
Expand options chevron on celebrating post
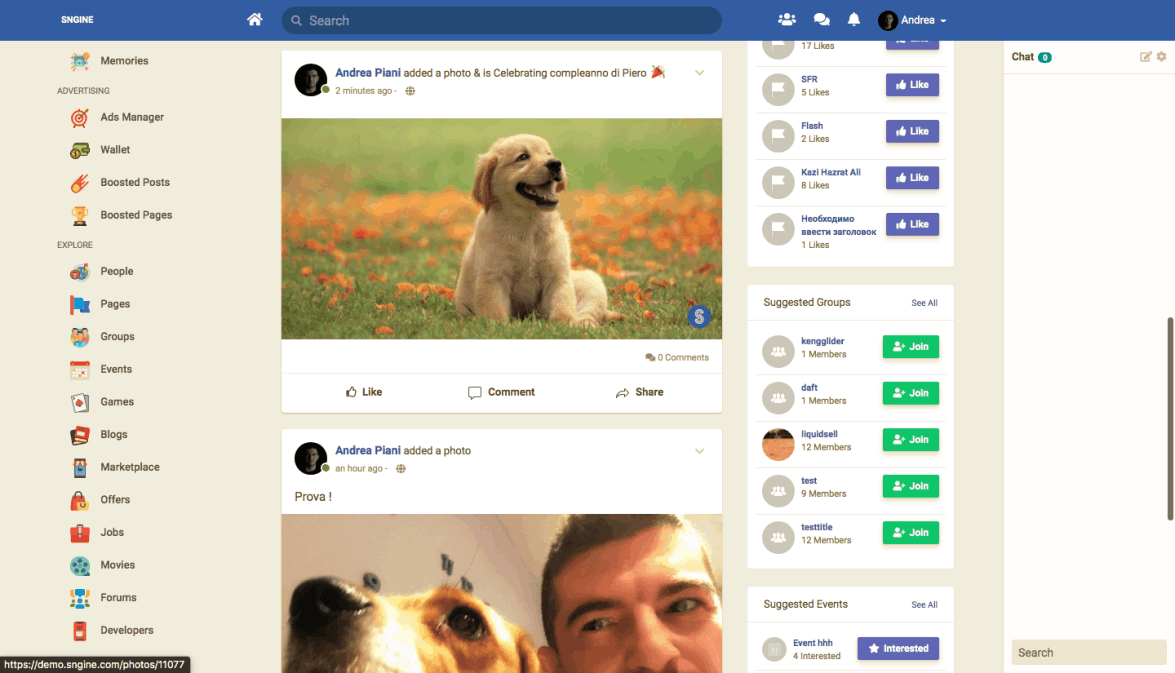700,72
